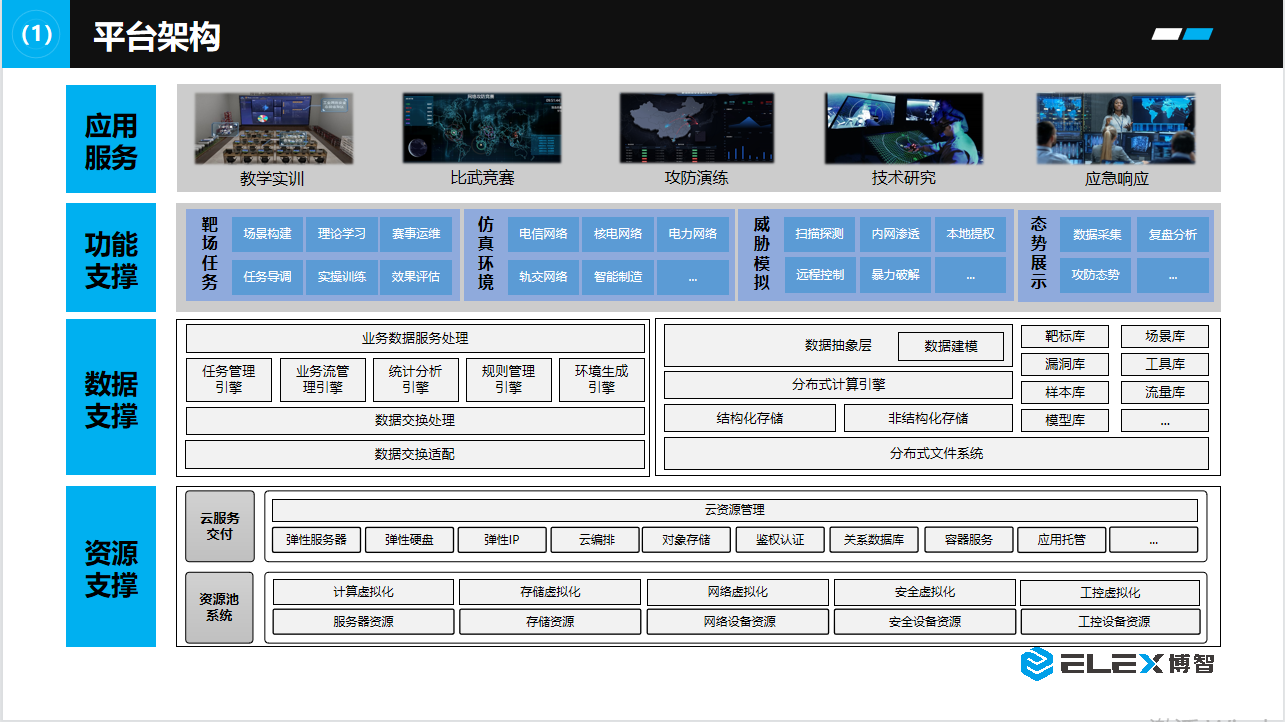Click the ELEX博智 logo
This screenshot has height=722, width=1285.
coord(1117,662)
